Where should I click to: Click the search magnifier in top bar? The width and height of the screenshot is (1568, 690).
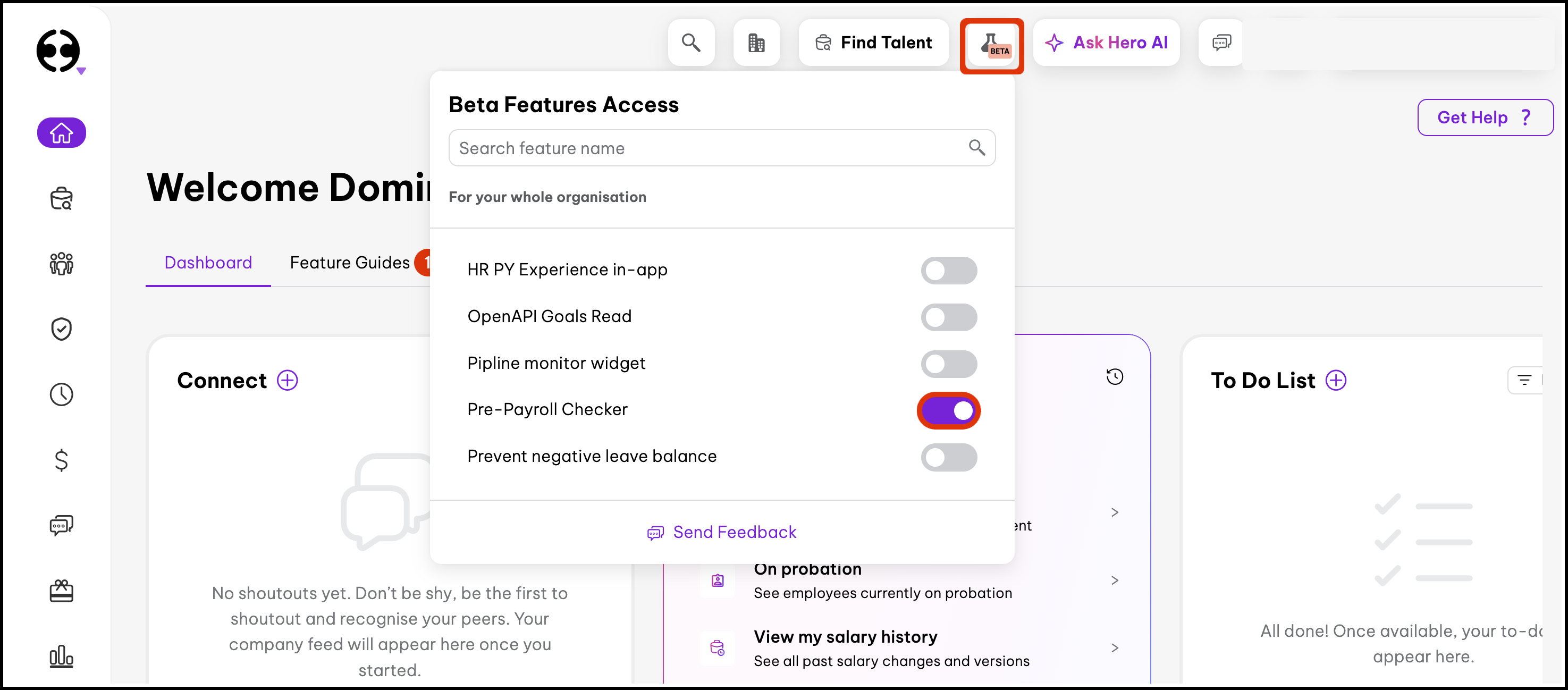tap(691, 43)
